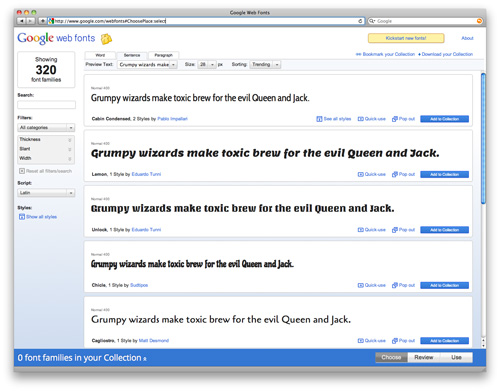This screenshot has width=500, height=391.
Task: Add Unlock to Collection
Action: click(x=444, y=230)
